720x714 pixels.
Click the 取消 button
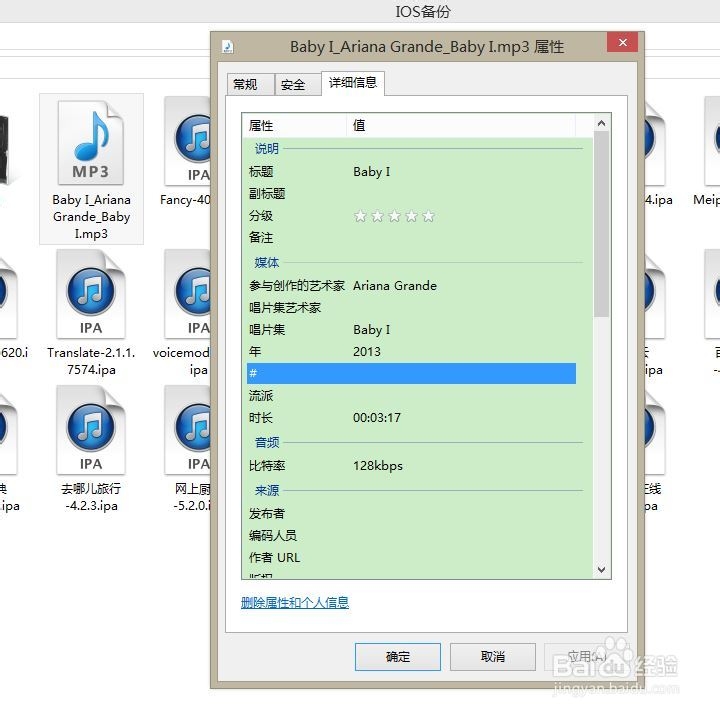pyautogui.click(x=493, y=657)
